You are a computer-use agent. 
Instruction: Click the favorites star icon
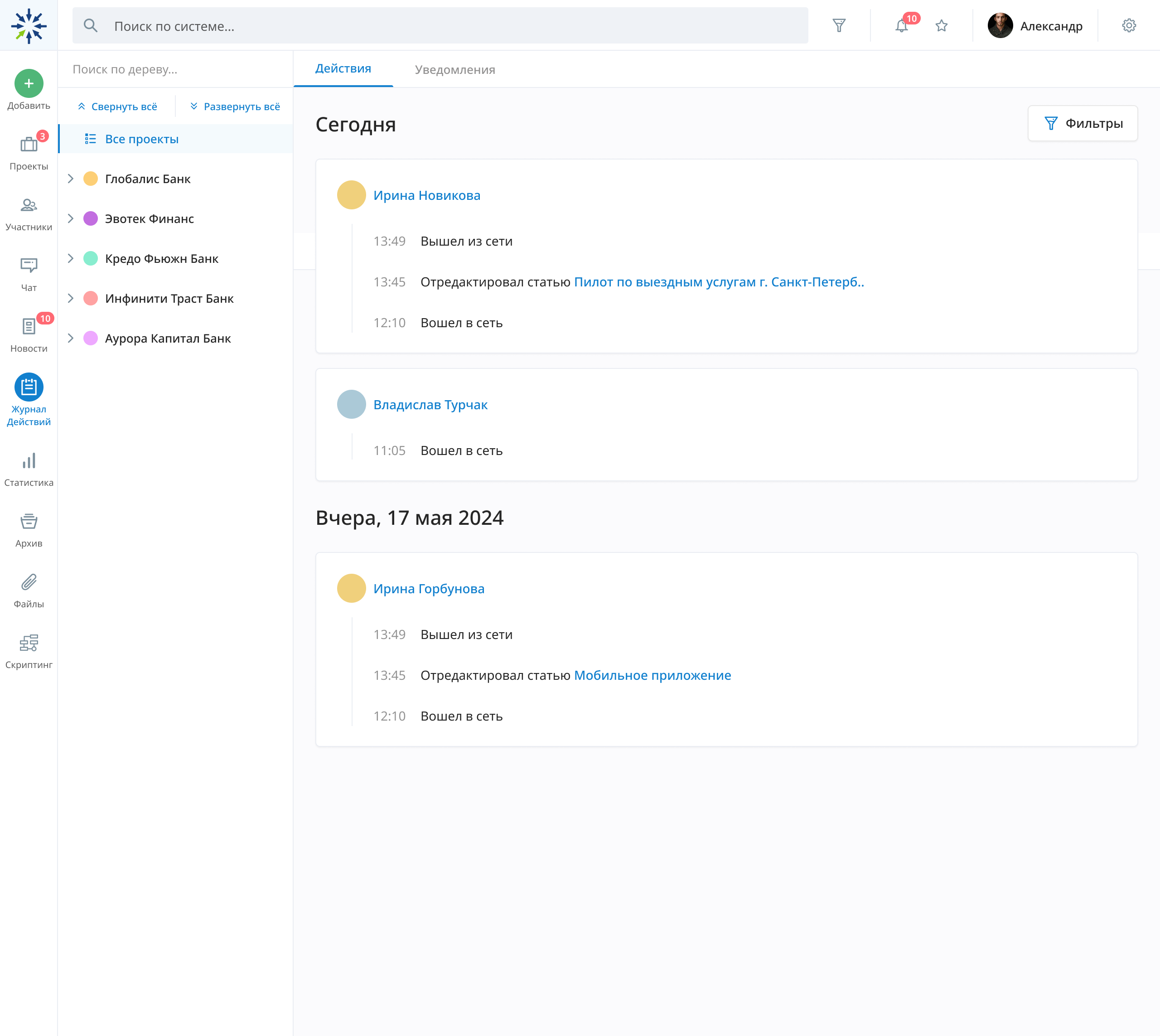tap(942, 26)
